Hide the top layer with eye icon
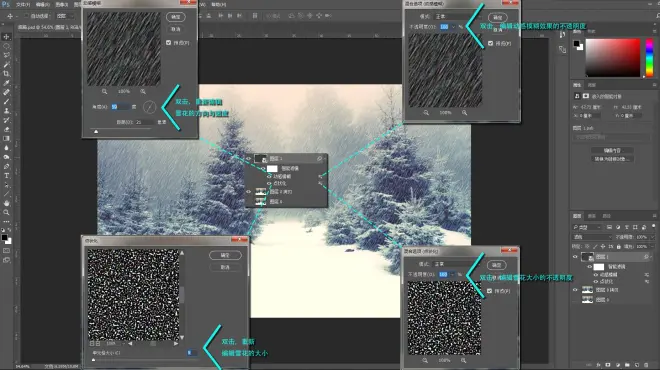Image resolution: width=660 pixels, height=370 pixels. click(575, 257)
